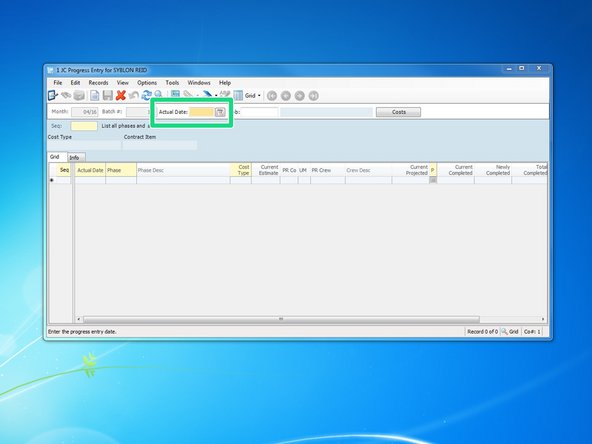Click the exit form icon in toolbar

tap(53, 96)
